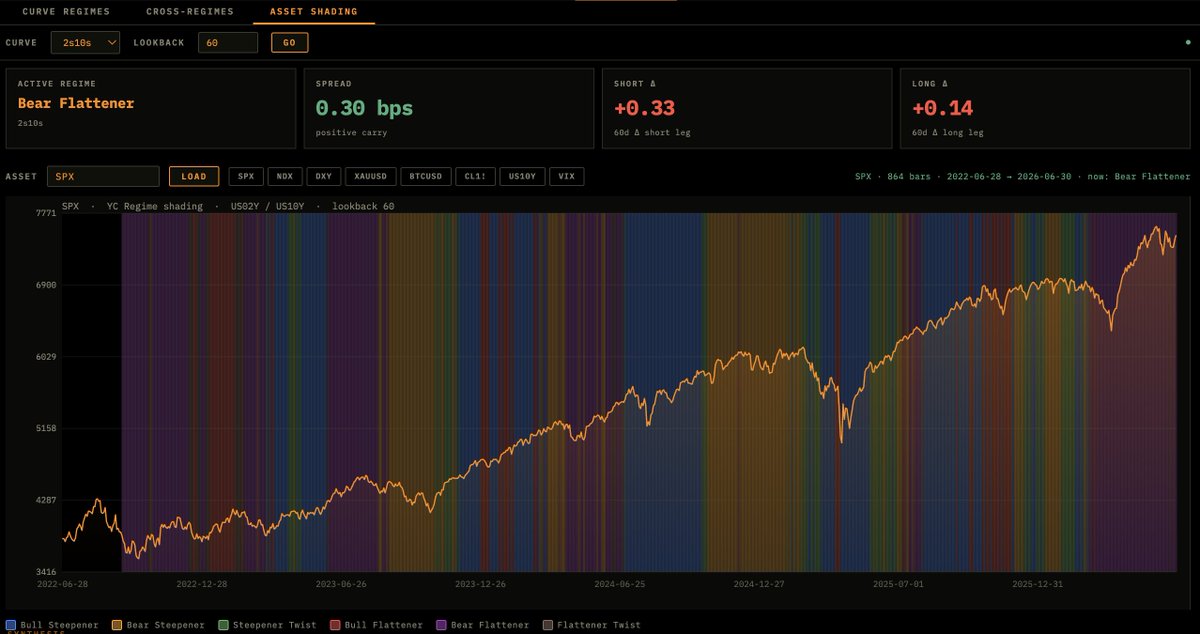This screenshot has width=1200, height=634.
Task: Click the LOAD button
Action: pyautogui.click(x=194, y=176)
